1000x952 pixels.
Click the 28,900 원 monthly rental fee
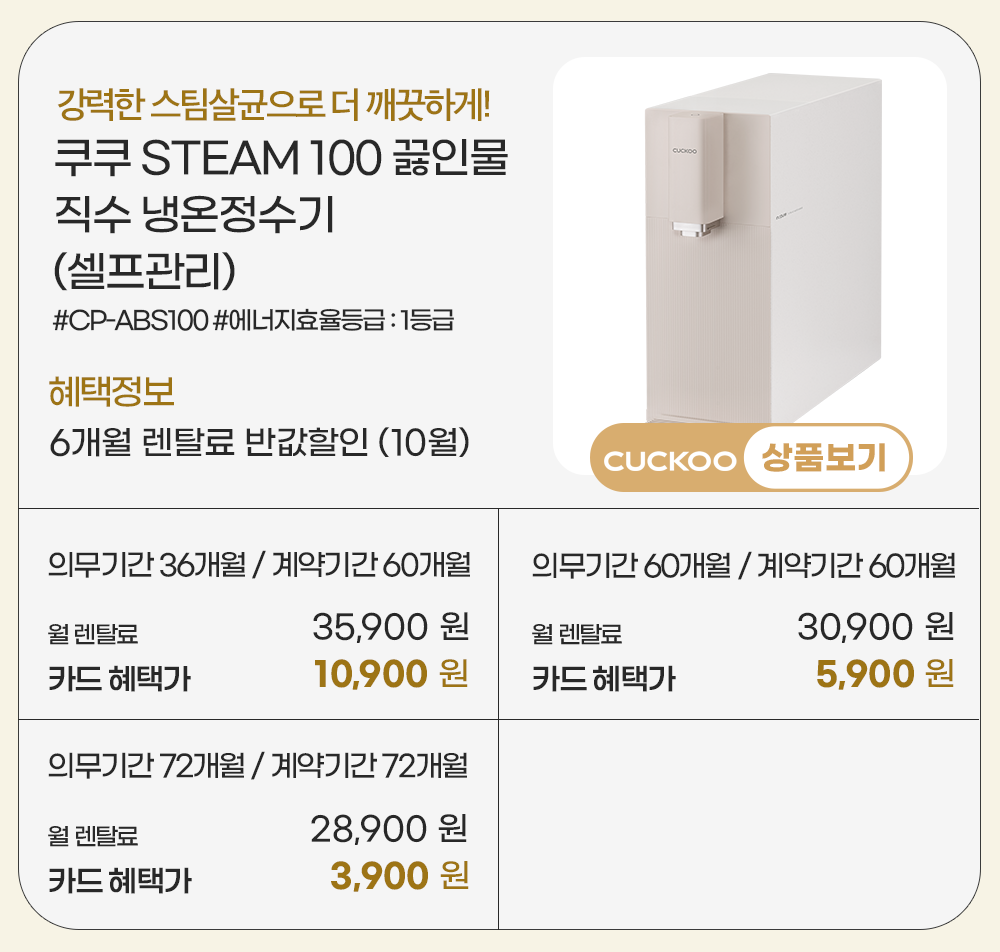[x=390, y=828]
